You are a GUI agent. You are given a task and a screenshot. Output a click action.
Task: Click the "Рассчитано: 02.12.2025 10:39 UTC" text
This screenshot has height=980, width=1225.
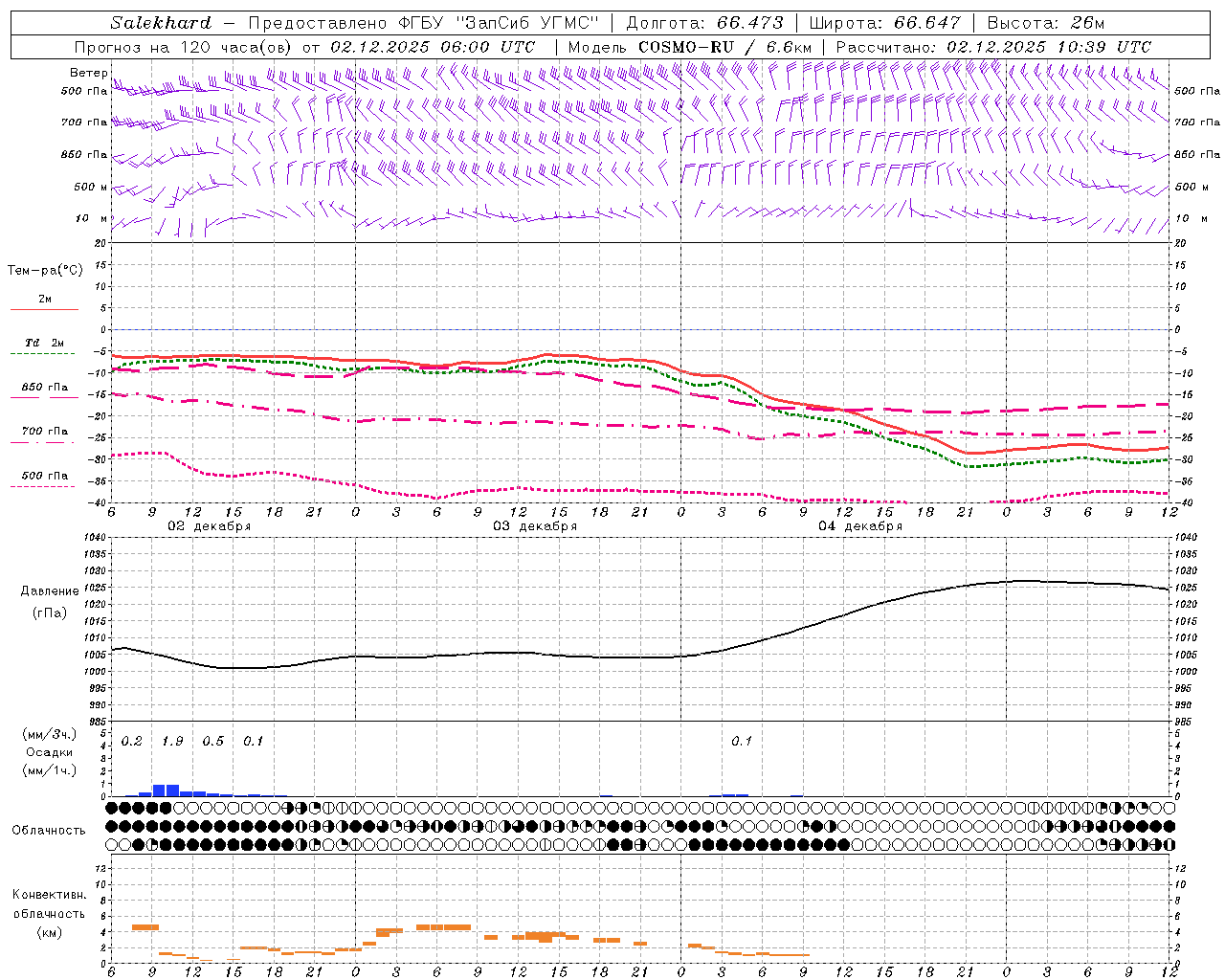click(993, 47)
